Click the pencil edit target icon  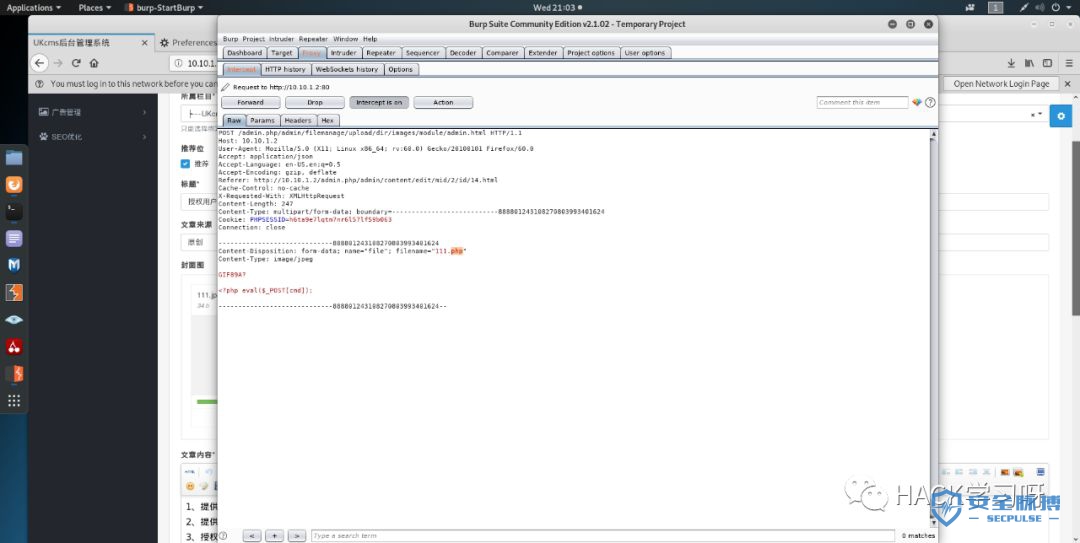click(x=225, y=88)
